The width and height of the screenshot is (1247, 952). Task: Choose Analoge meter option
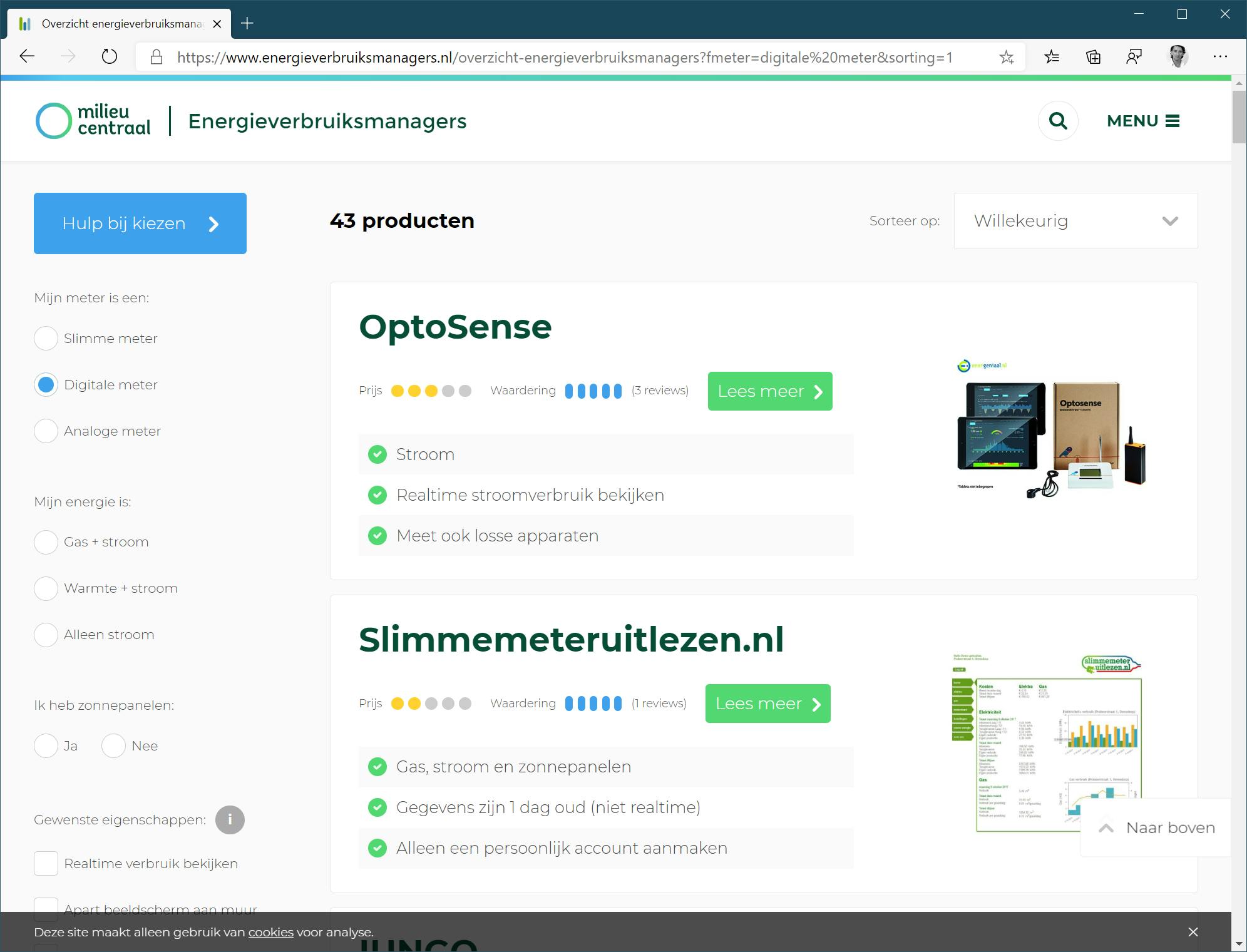pyautogui.click(x=46, y=431)
